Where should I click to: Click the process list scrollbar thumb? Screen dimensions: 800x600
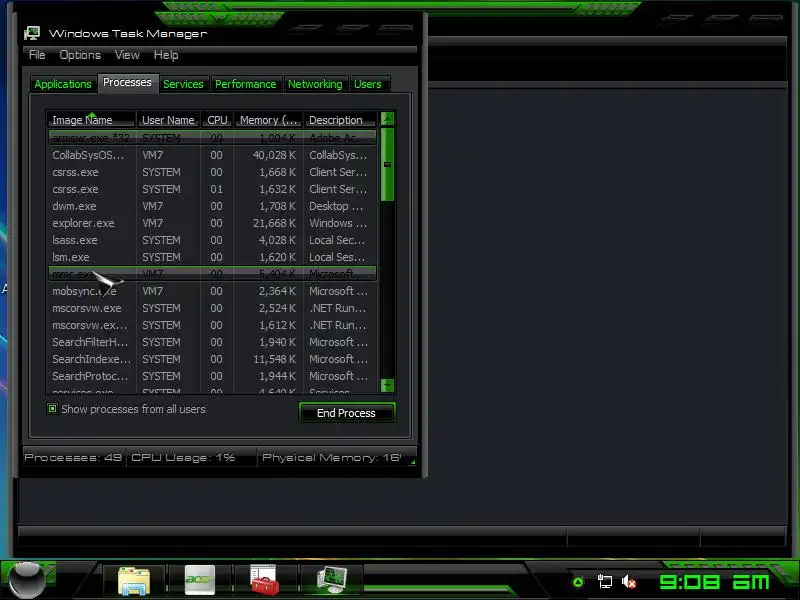click(x=387, y=164)
